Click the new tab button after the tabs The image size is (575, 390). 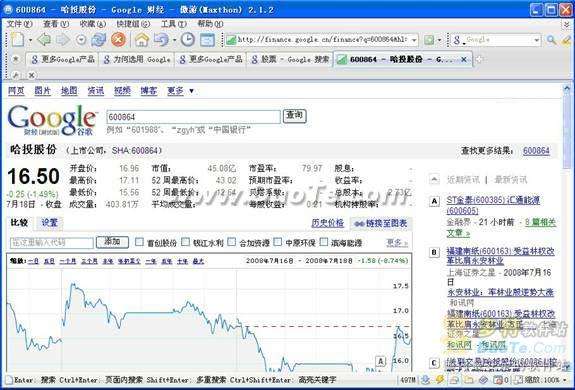479,59
